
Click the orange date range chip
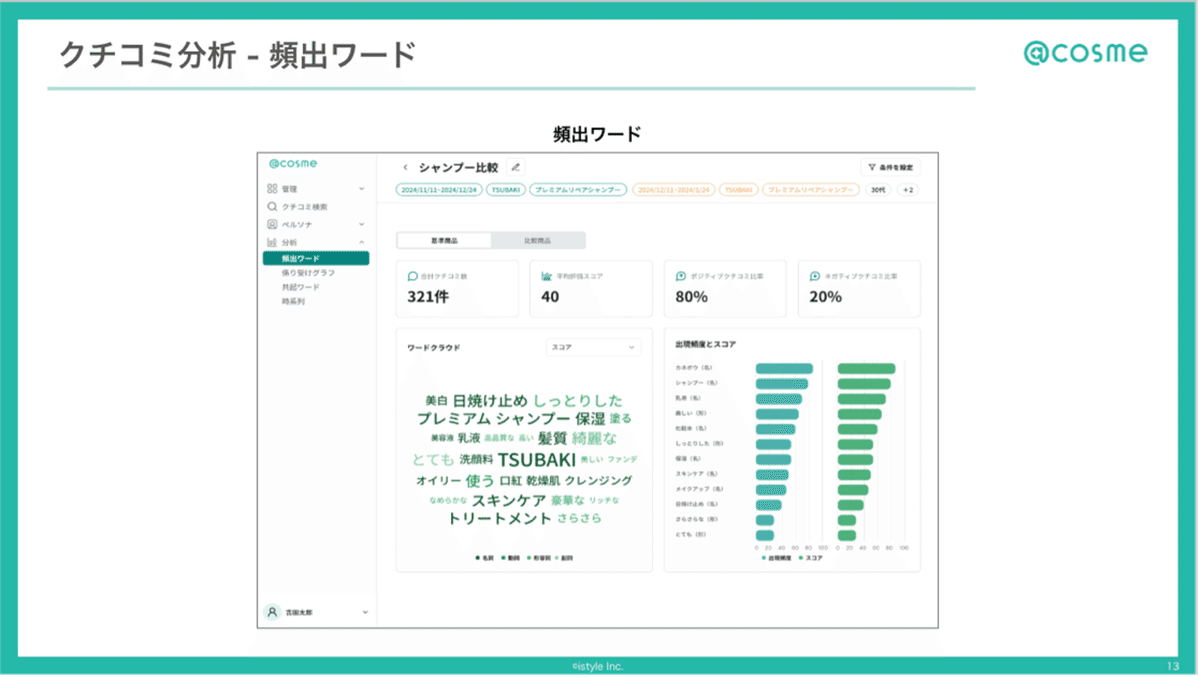coord(673,189)
